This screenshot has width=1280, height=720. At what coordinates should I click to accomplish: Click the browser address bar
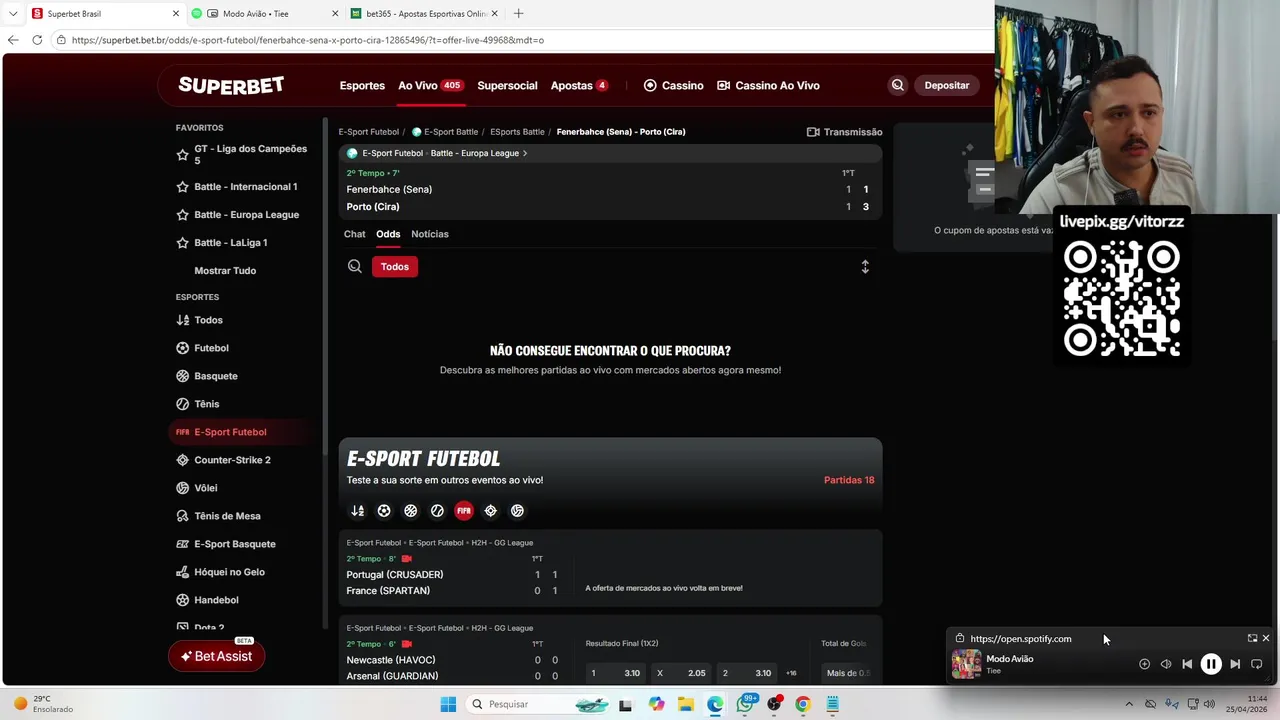520,40
